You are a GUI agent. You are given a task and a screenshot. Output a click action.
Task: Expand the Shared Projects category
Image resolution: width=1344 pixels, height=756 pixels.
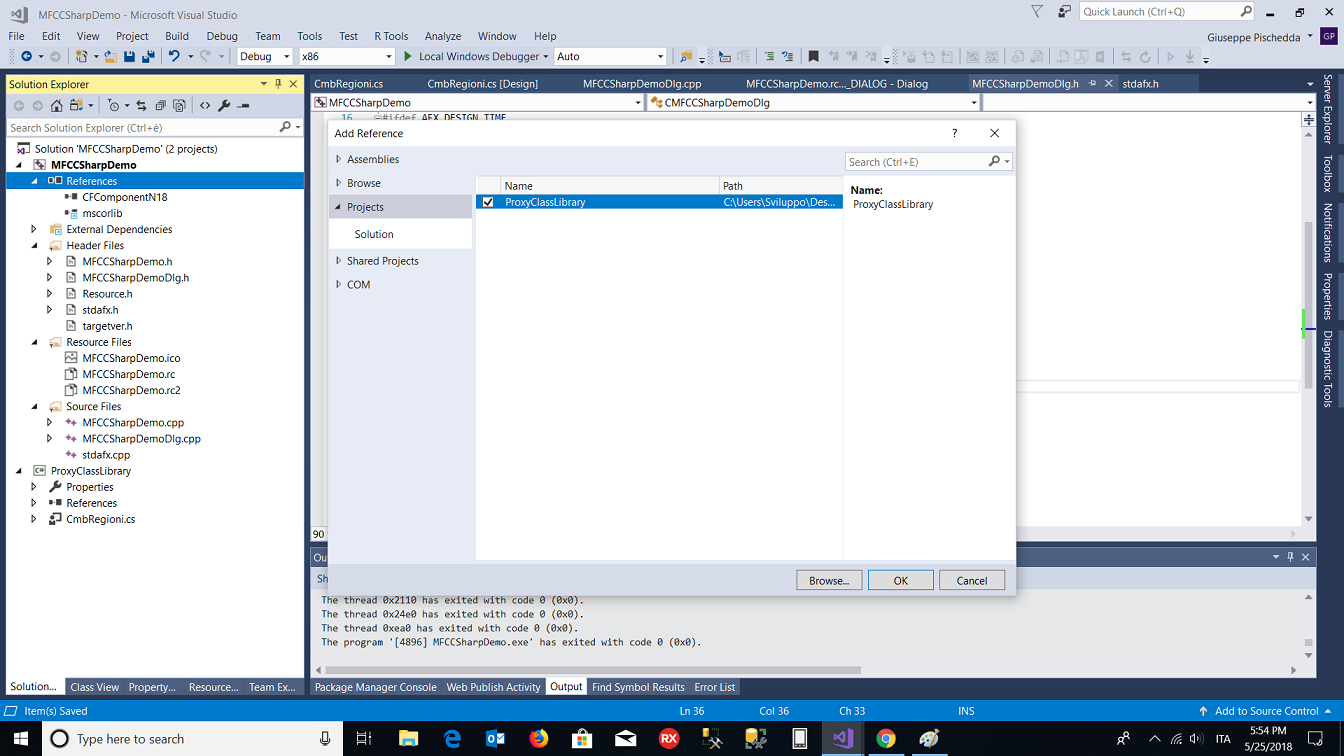(339, 261)
